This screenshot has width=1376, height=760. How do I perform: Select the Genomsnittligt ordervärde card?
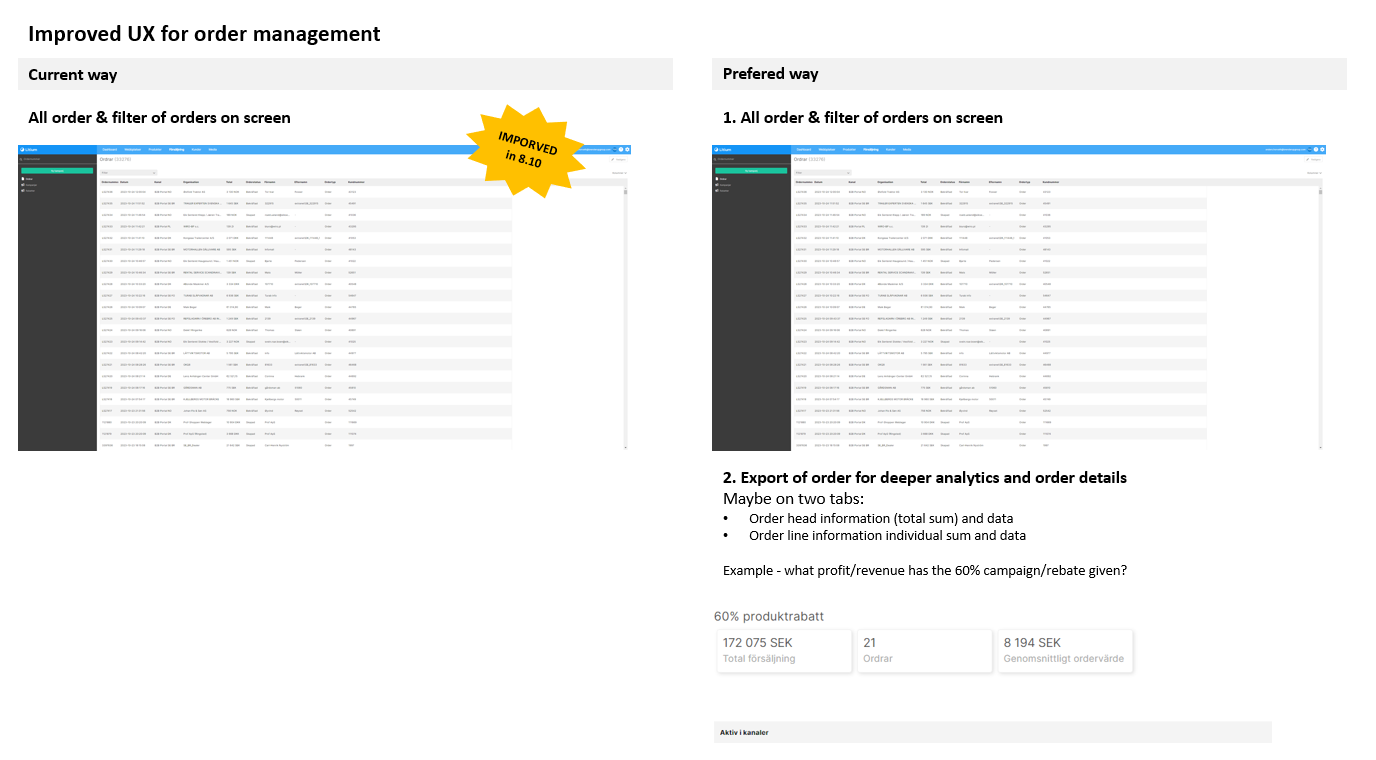pos(1064,650)
